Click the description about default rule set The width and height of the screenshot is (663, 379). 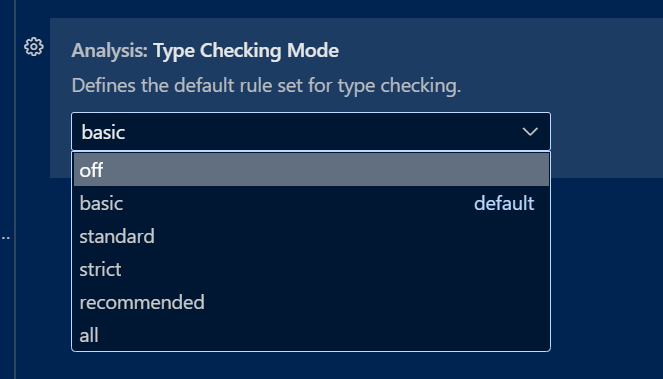(x=266, y=86)
